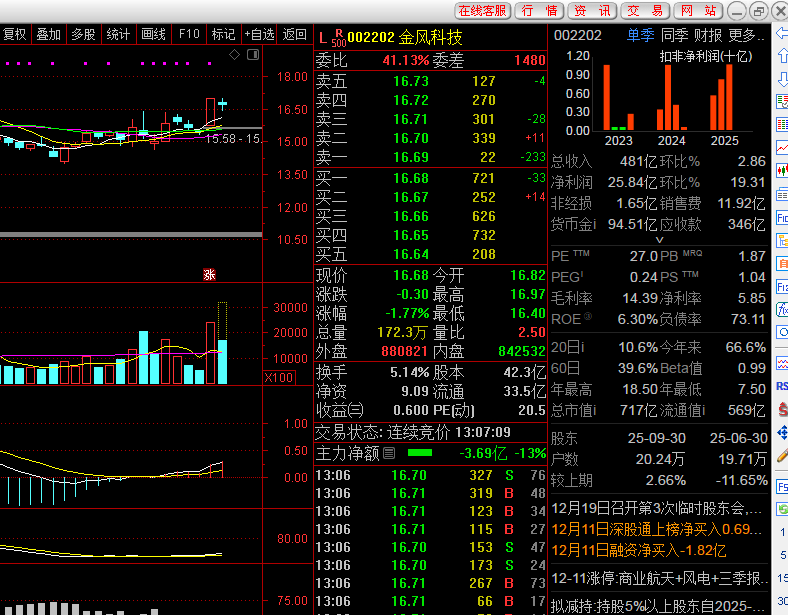Click the red dollar sign icon
The width and height of the screenshot is (788, 615).
782,409
